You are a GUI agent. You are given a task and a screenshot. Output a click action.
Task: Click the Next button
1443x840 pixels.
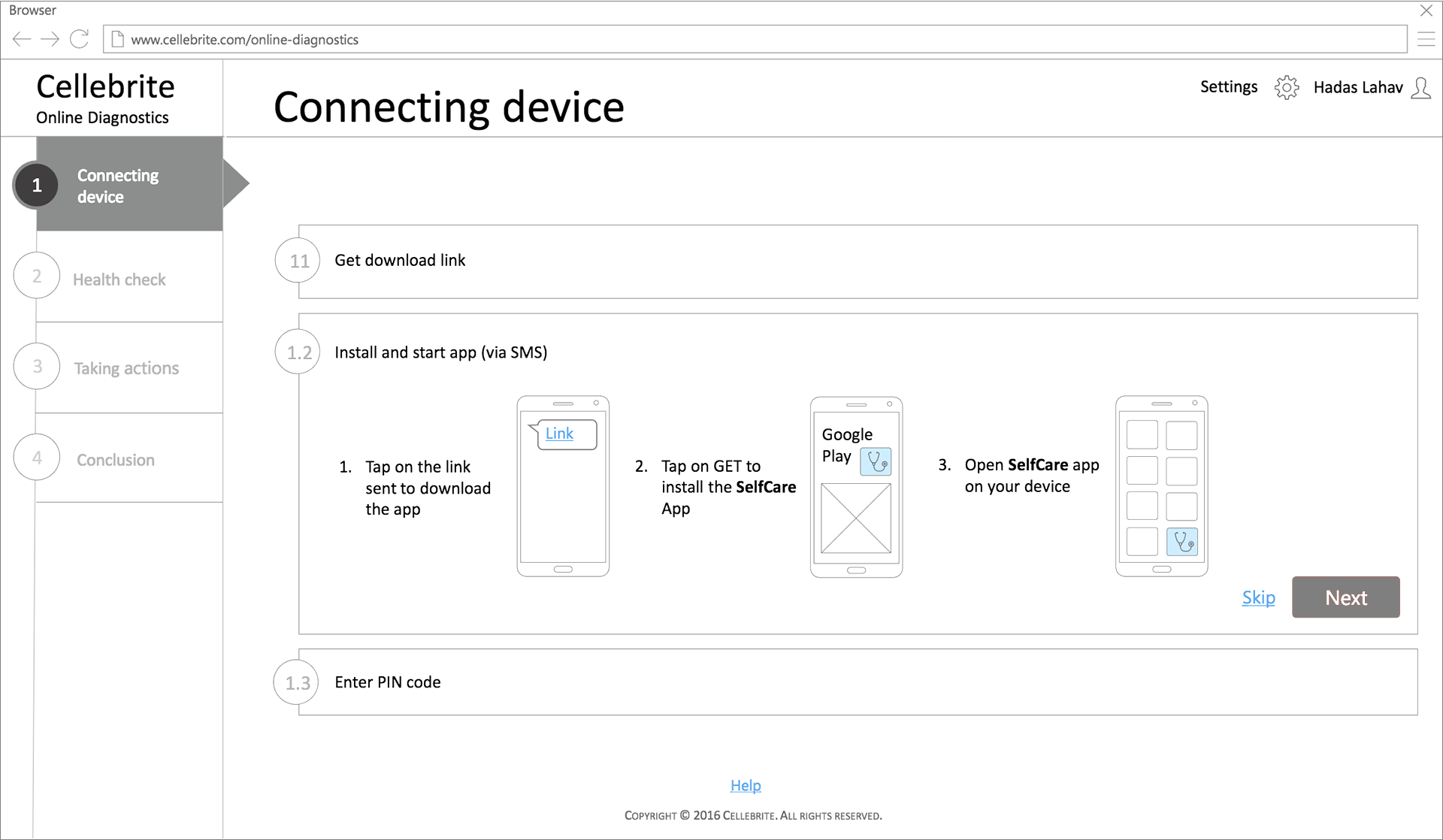pos(1345,597)
